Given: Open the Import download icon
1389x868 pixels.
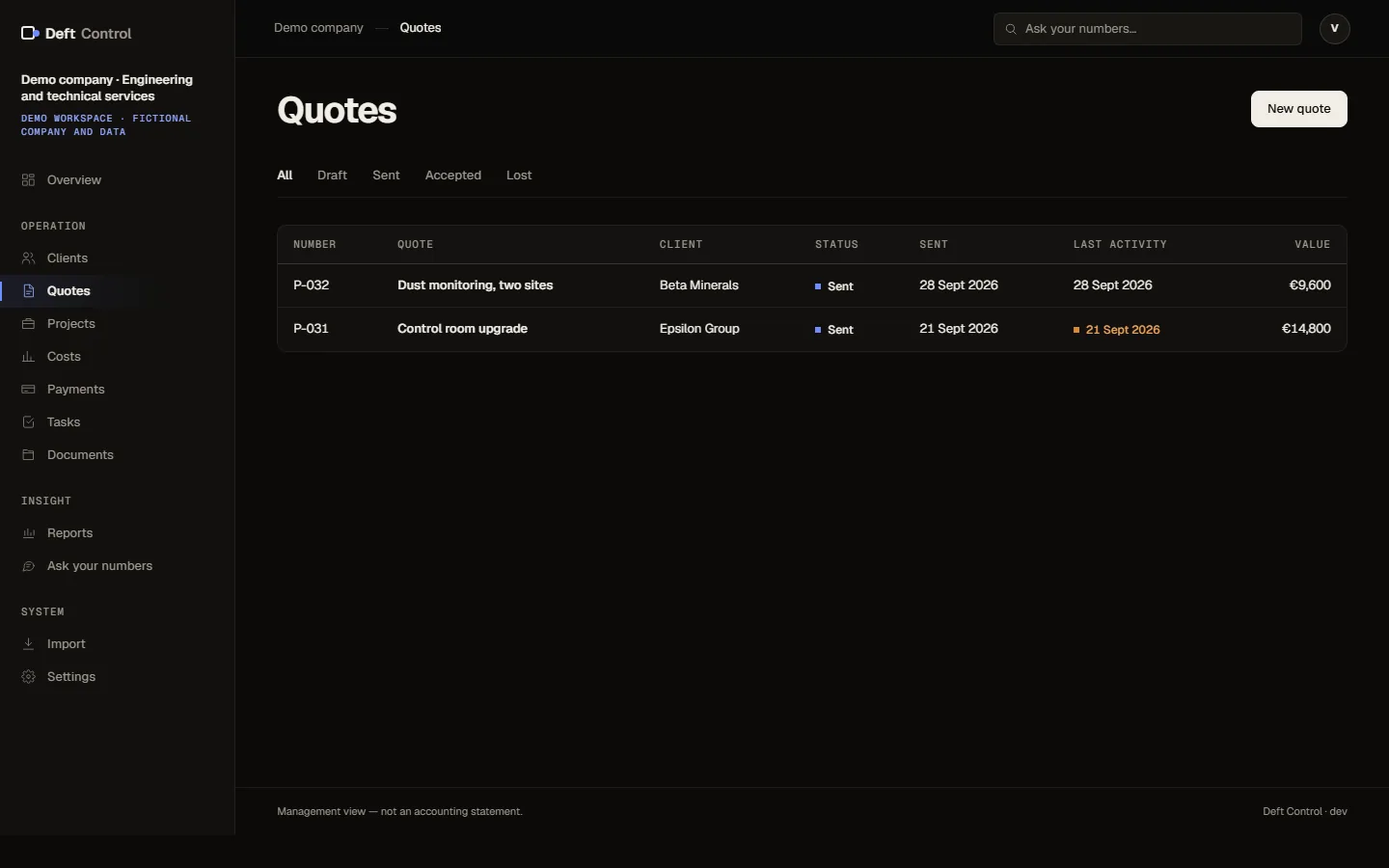Looking at the screenshot, I should click(x=28, y=644).
